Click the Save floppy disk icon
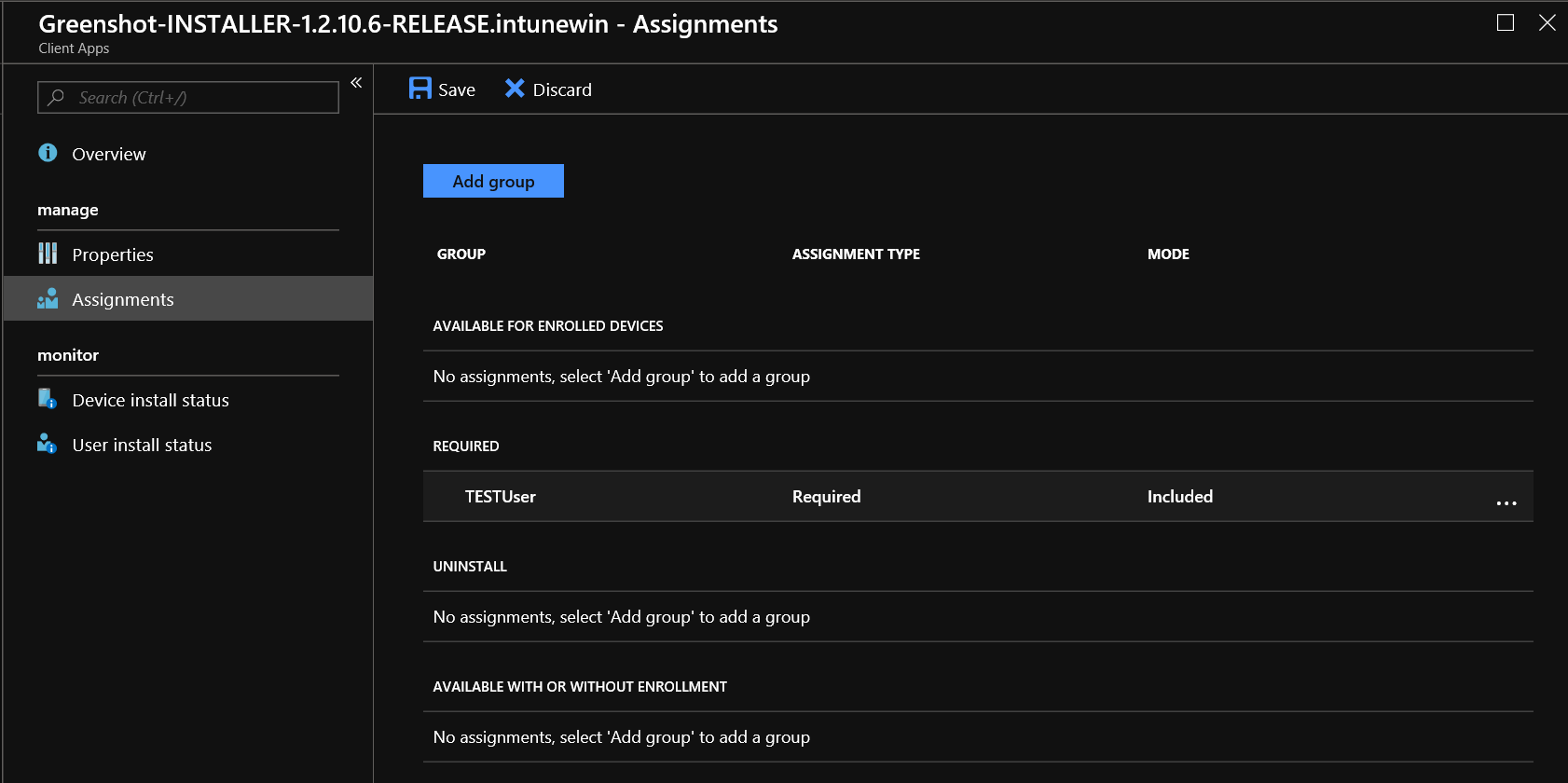Image resolution: width=1568 pixels, height=783 pixels. [420, 89]
